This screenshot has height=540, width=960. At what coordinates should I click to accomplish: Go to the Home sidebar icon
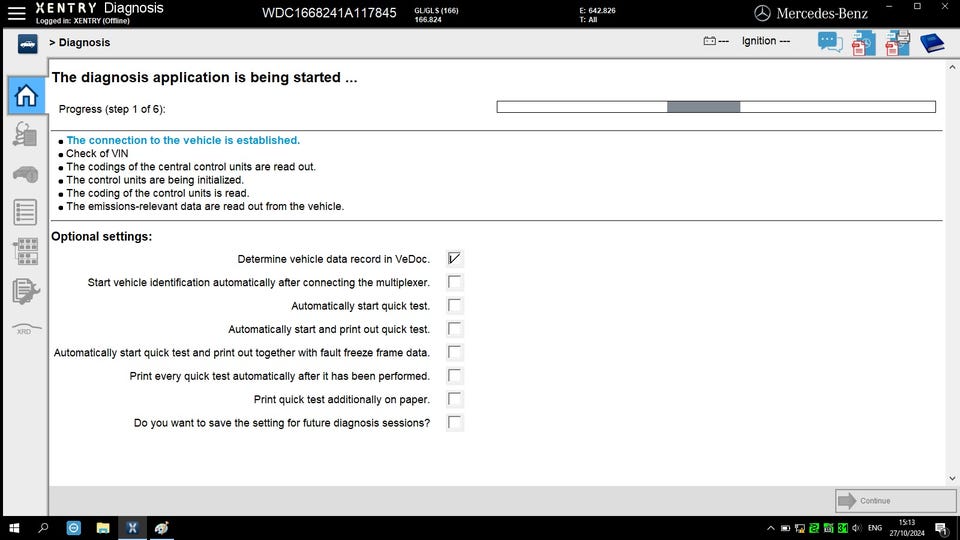pos(26,96)
